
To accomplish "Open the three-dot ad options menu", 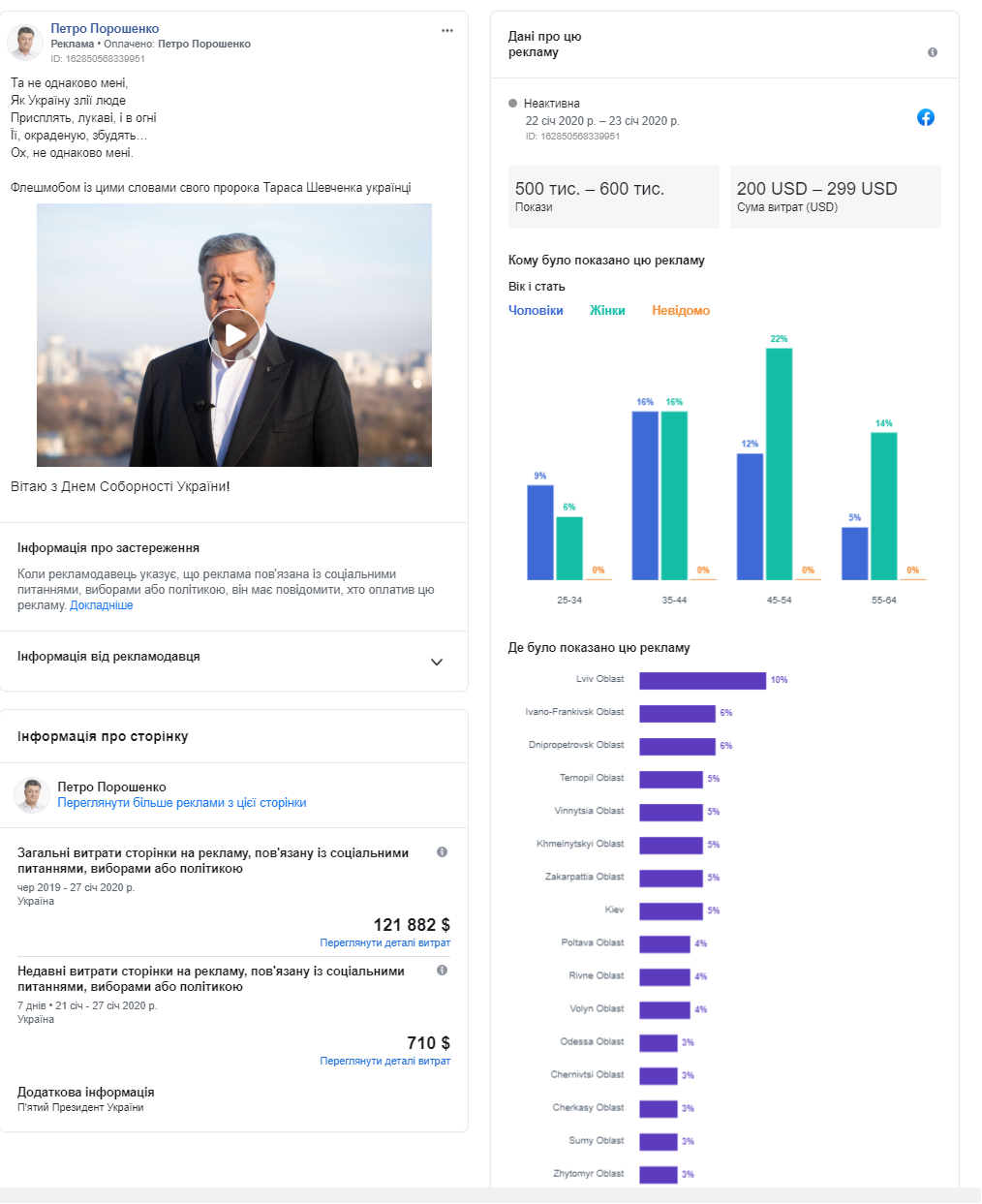I will tap(446, 31).
